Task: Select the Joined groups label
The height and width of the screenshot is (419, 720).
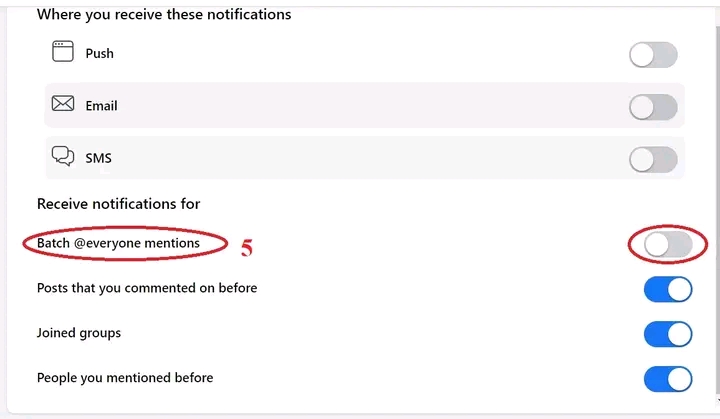Action: 79,333
